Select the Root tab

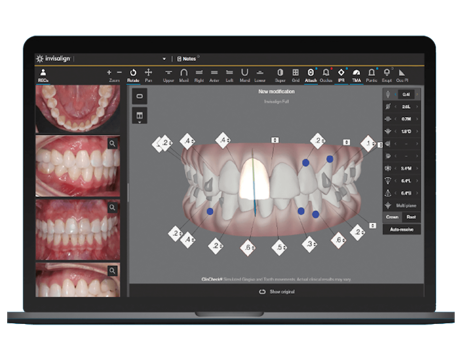(x=411, y=217)
